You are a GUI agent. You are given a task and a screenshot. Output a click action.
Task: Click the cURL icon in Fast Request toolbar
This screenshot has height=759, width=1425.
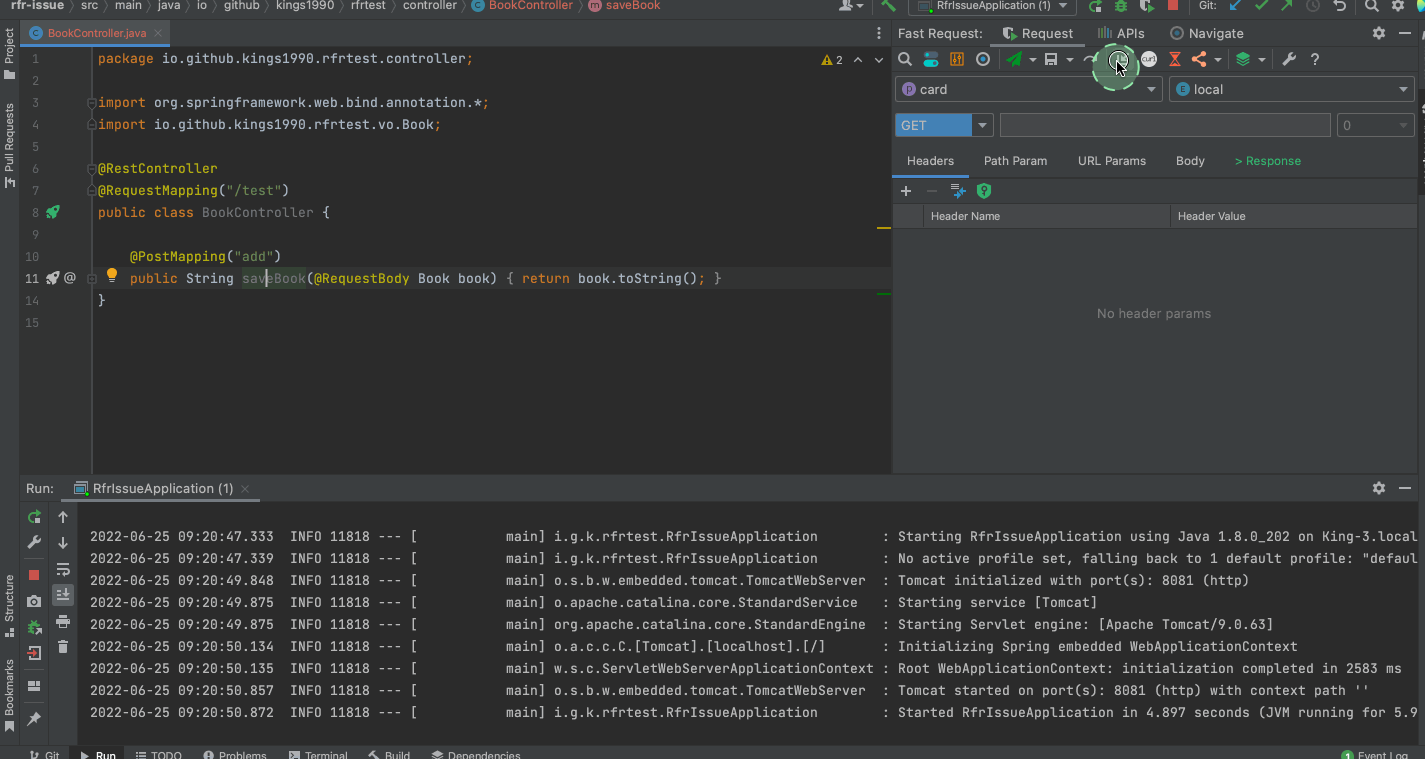pyautogui.click(x=1149, y=60)
